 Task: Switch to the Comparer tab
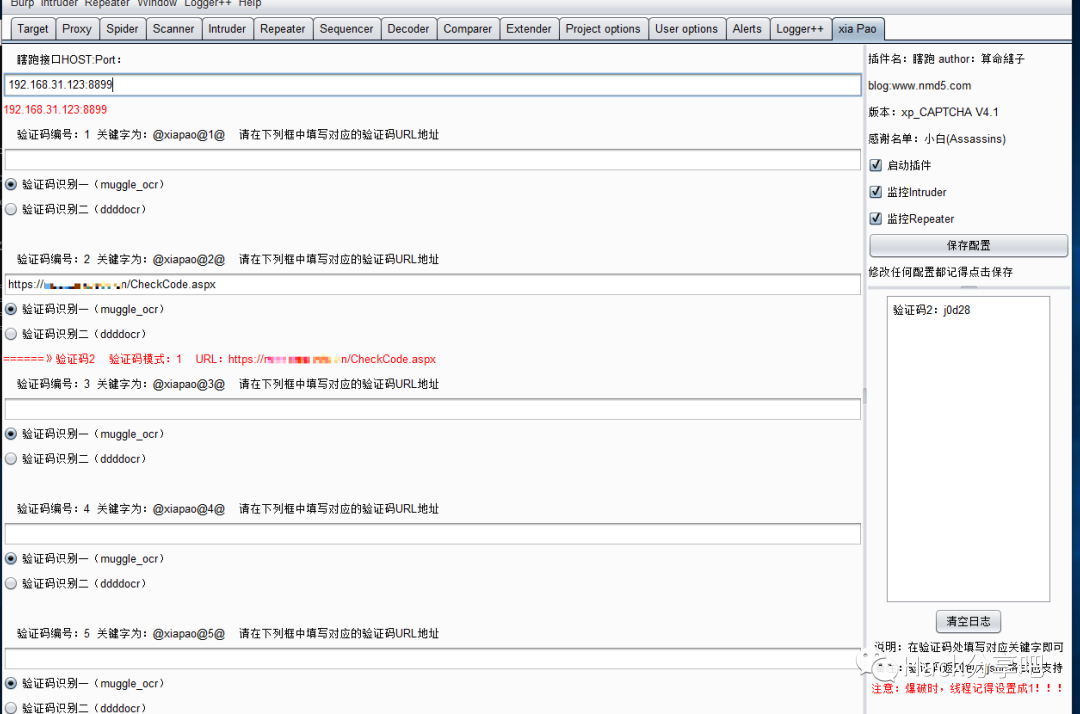coord(467,29)
